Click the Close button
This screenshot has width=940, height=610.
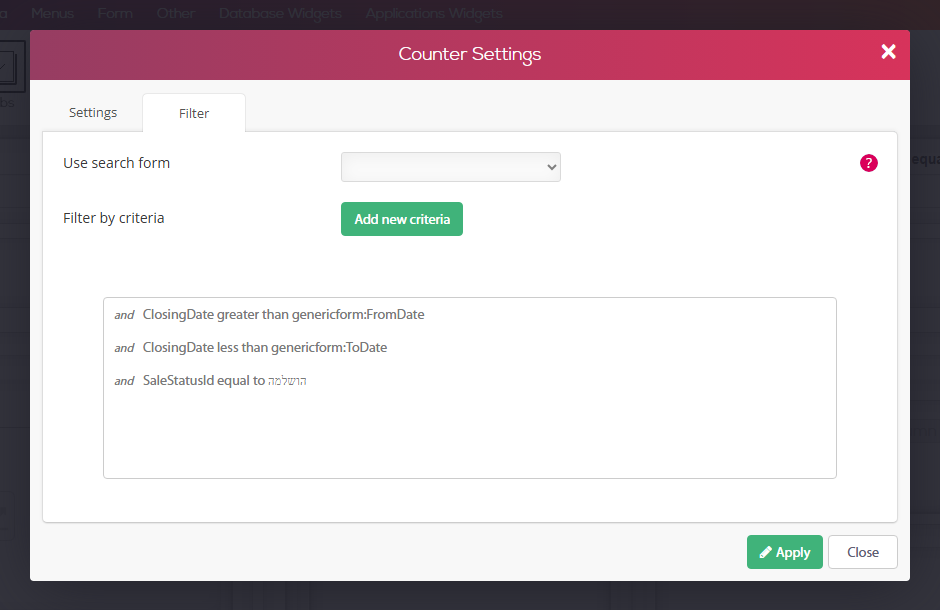coord(863,552)
